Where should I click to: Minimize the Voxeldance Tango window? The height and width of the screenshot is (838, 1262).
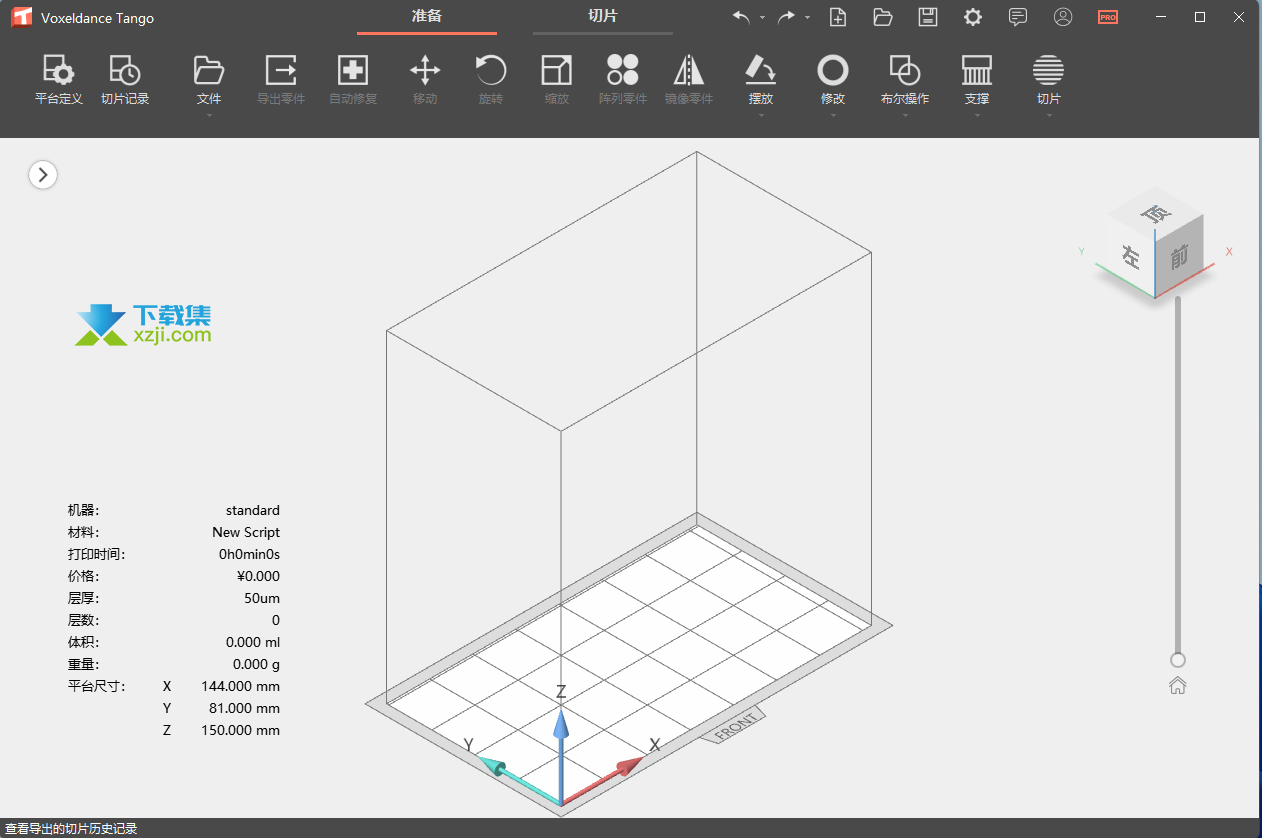click(x=1161, y=17)
